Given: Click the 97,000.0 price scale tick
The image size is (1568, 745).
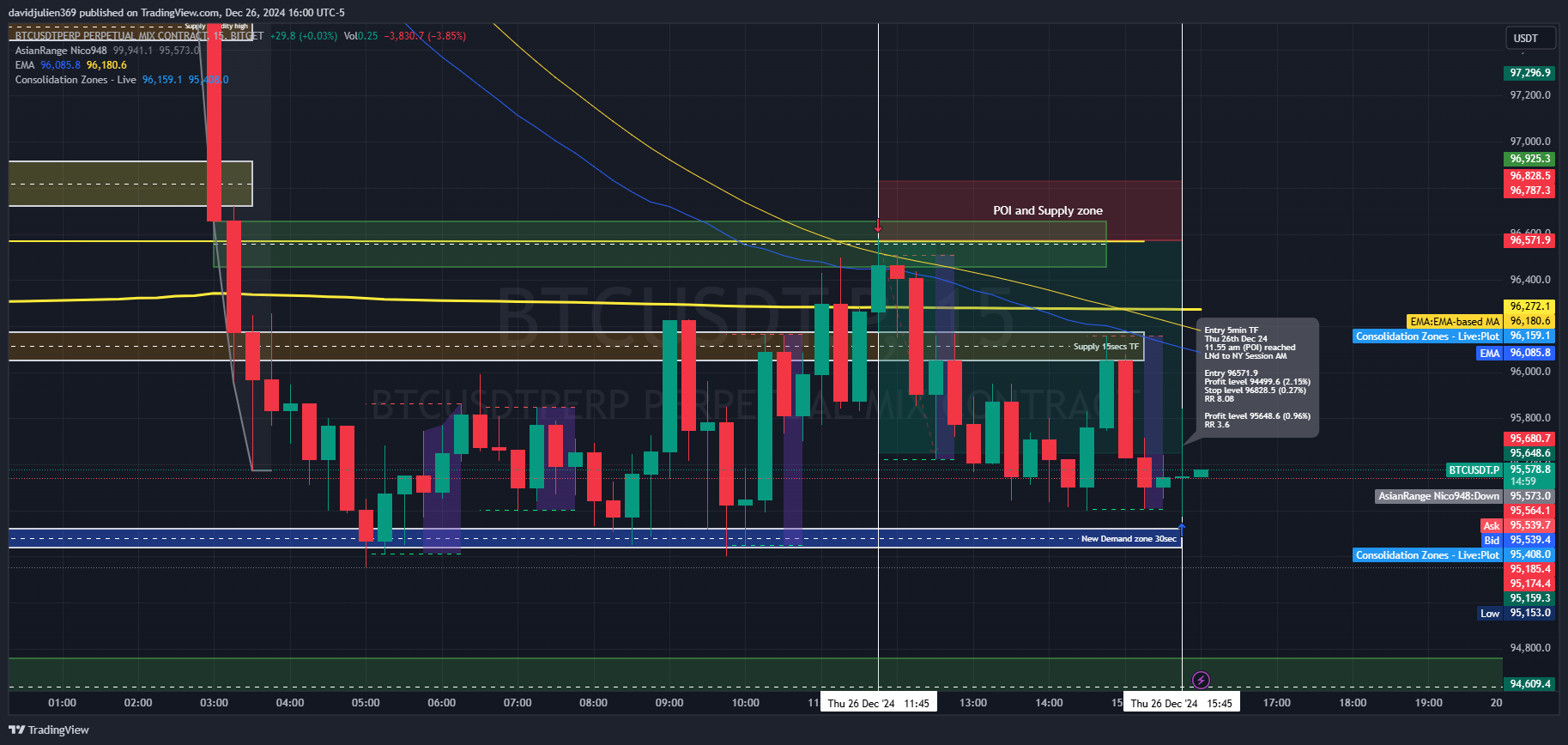Looking at the screenshot, I should [x=1530, y=142].
